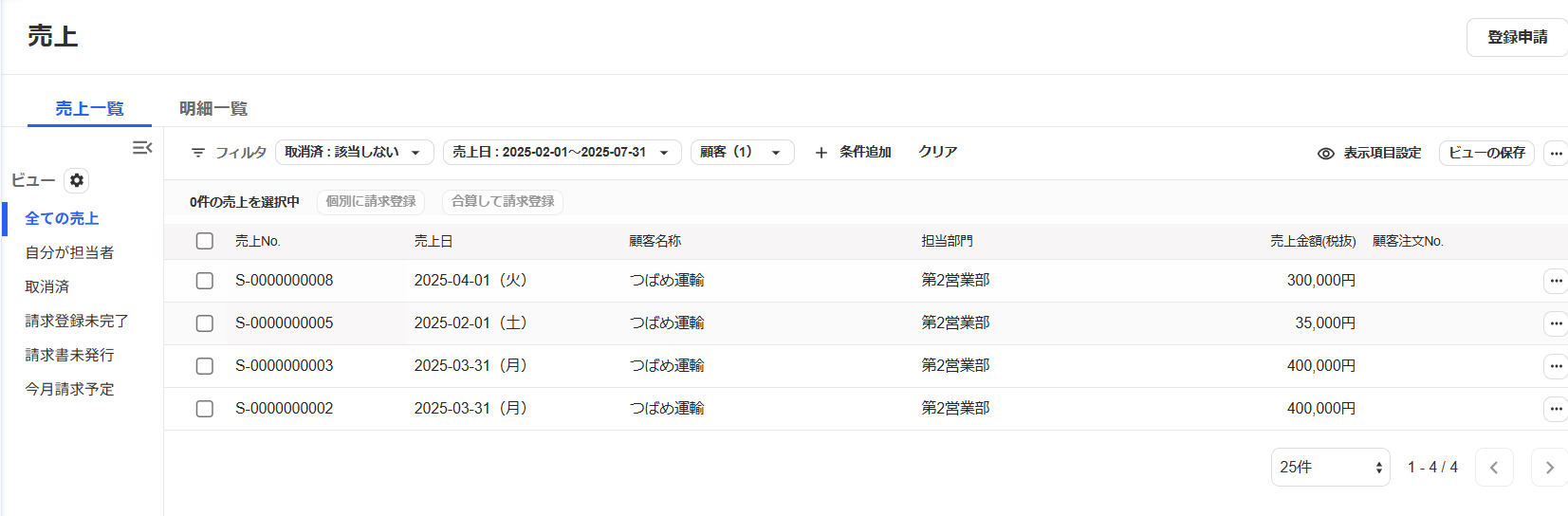Image resolution: width=1568 pixels, height=516 pixels.
Task: Check the row S-0000000005 checkbox
Action: (205, 323)
